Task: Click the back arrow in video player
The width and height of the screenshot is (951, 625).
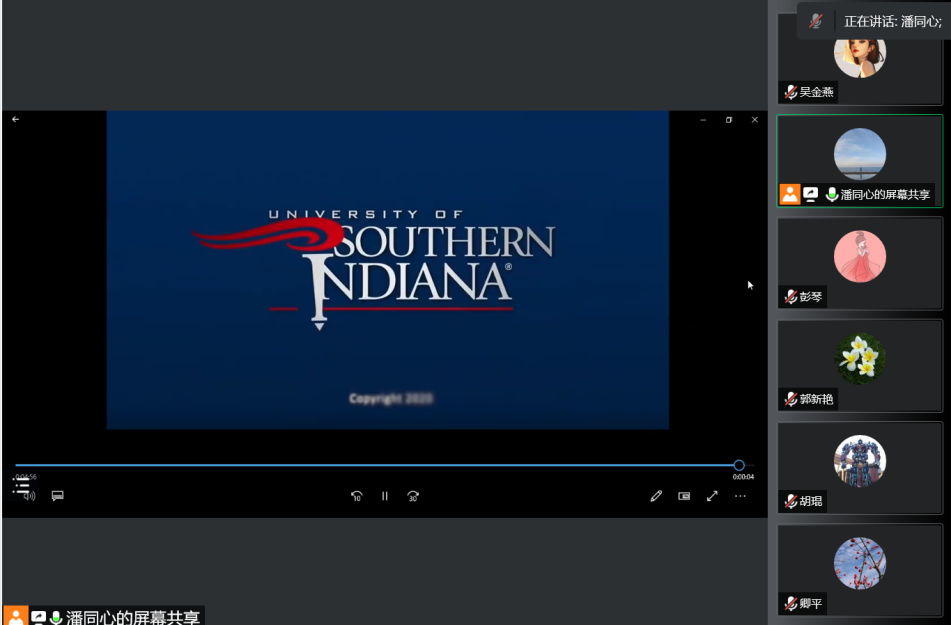Action: (x=16, y=120)
